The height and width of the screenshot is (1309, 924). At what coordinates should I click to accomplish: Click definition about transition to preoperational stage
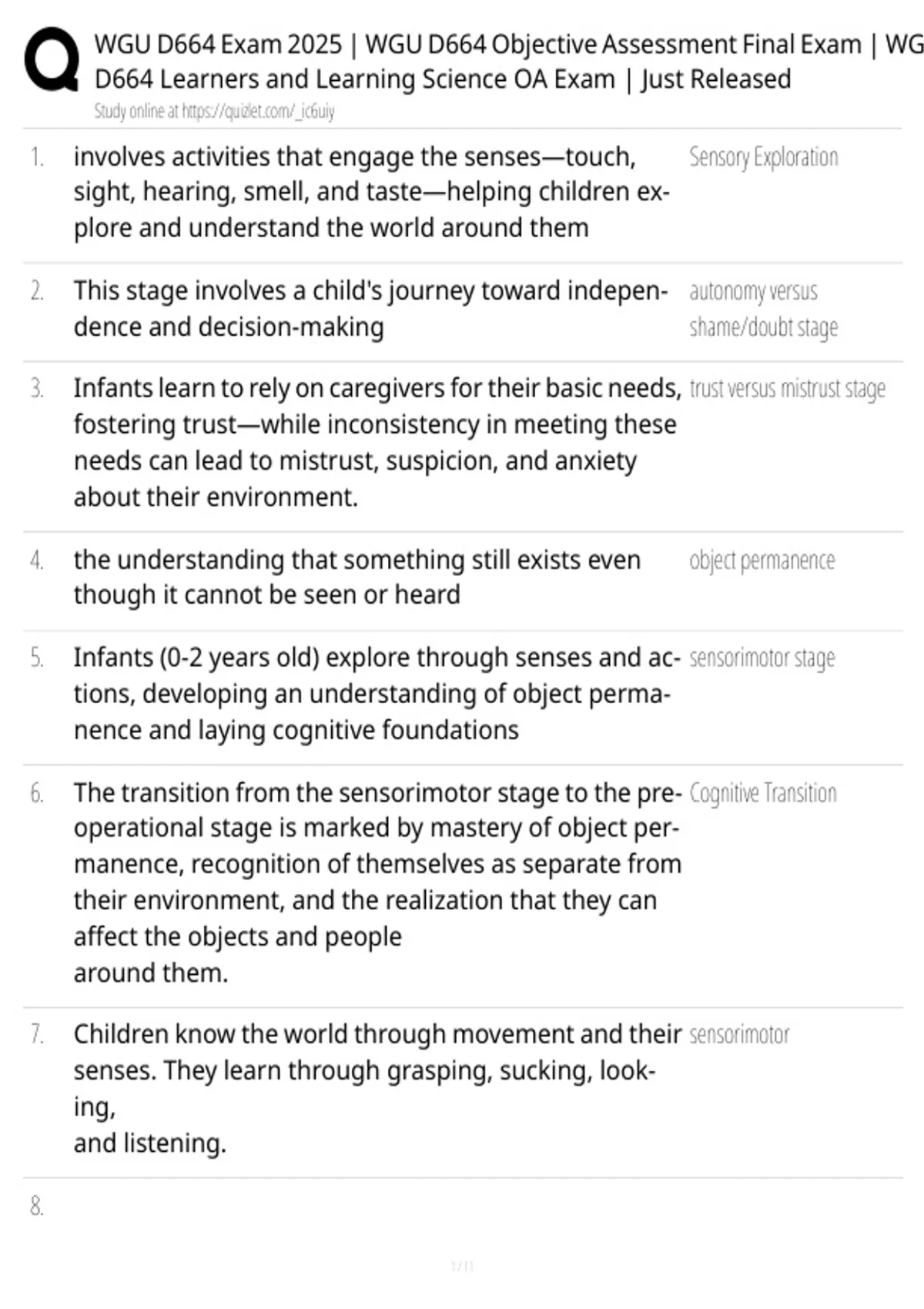377,882
